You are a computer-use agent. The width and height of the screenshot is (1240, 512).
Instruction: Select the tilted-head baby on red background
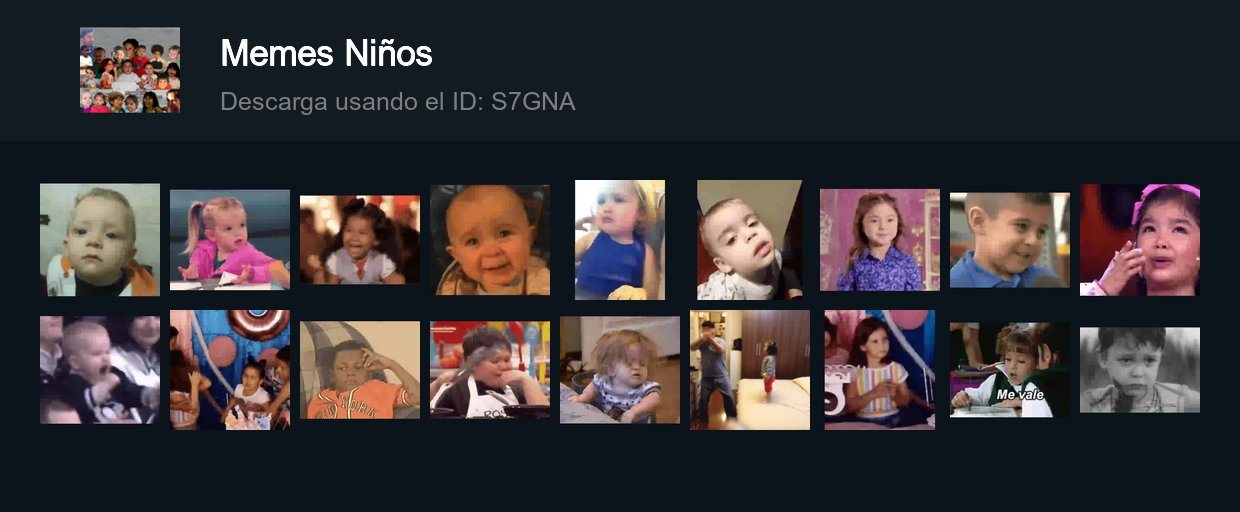tap(750, 240)
